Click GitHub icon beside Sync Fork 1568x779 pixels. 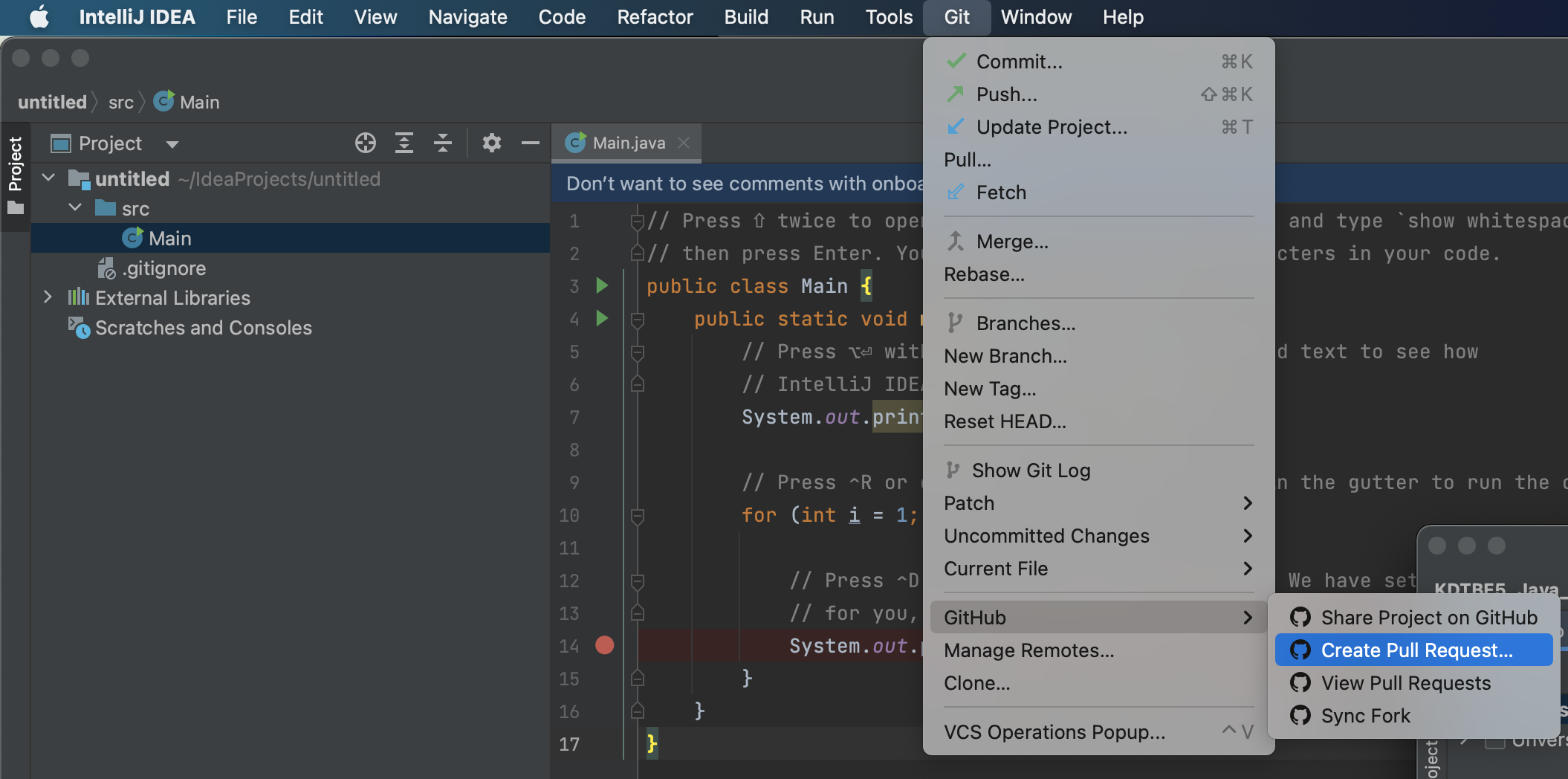1300,715
